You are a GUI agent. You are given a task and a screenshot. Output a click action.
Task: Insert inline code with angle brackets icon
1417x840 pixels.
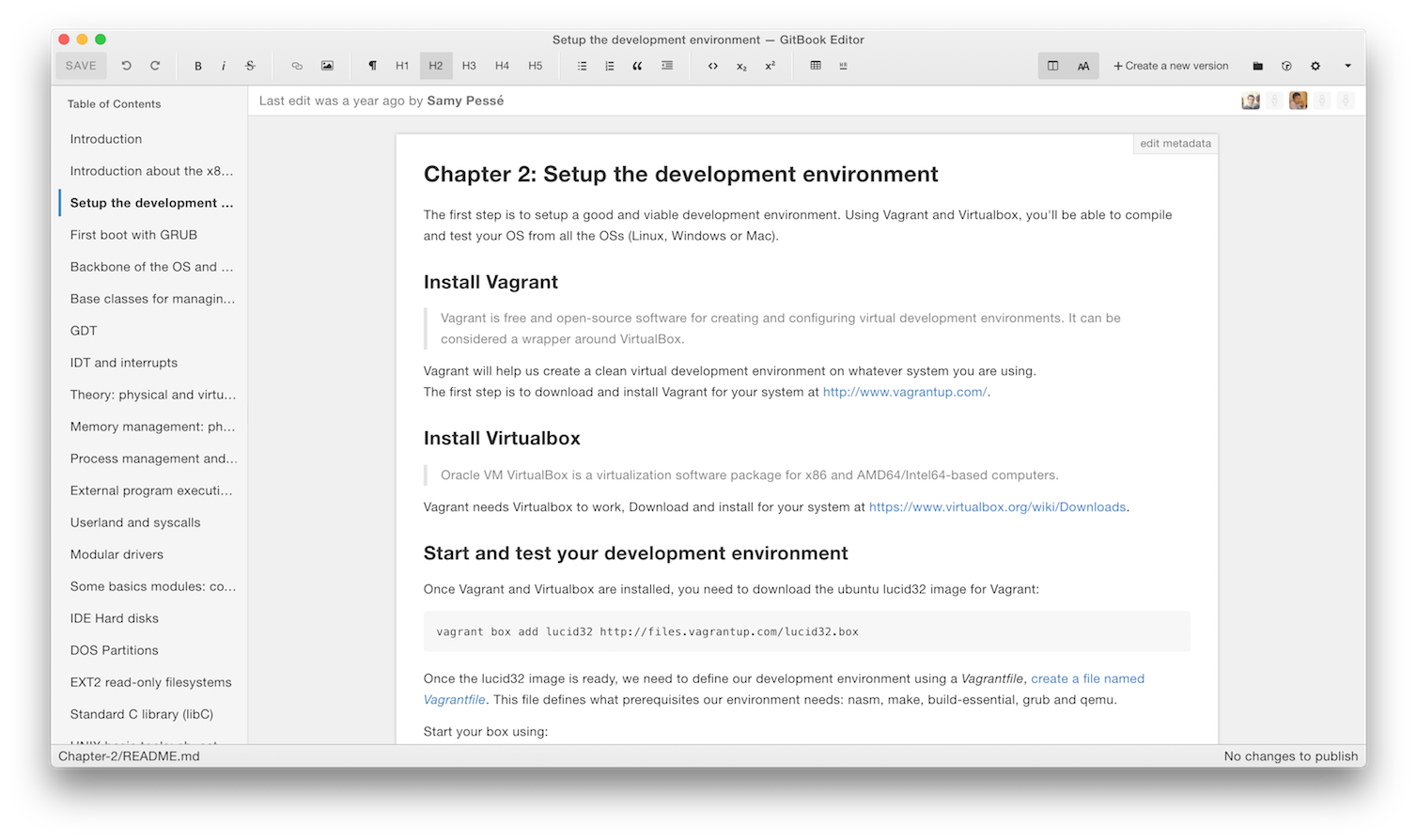713,66
